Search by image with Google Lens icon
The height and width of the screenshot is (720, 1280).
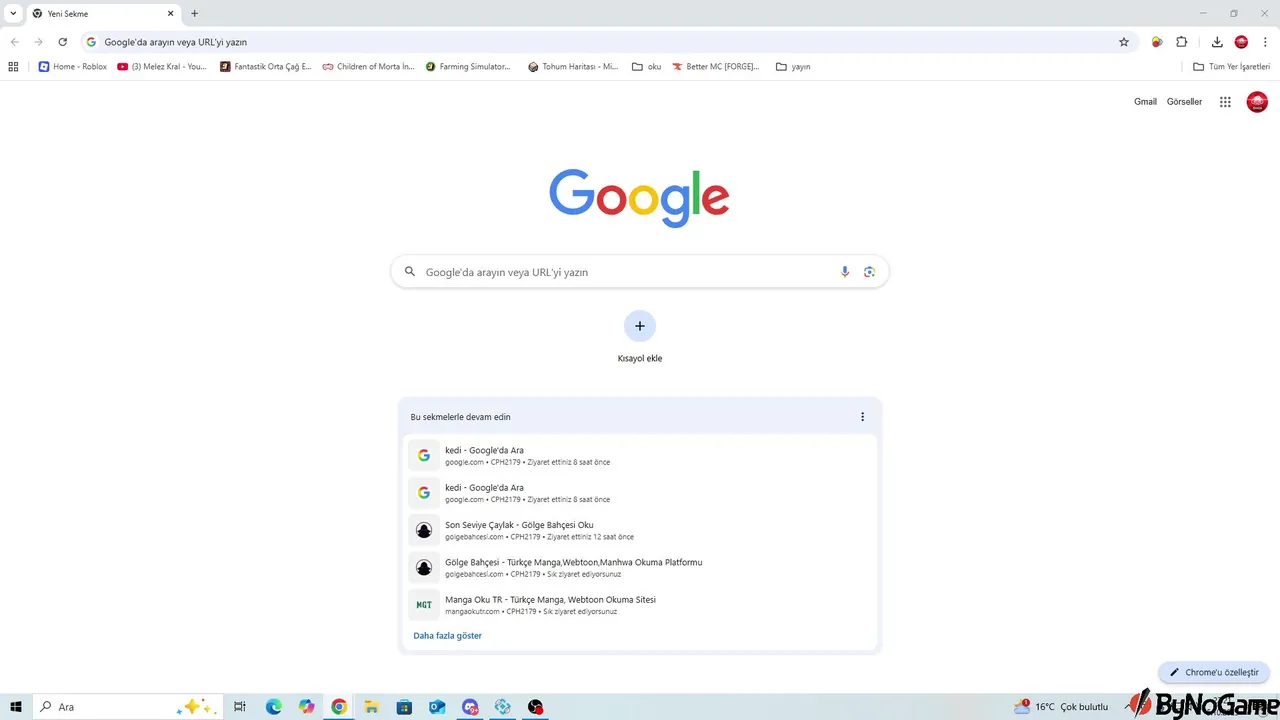[869, 272]
